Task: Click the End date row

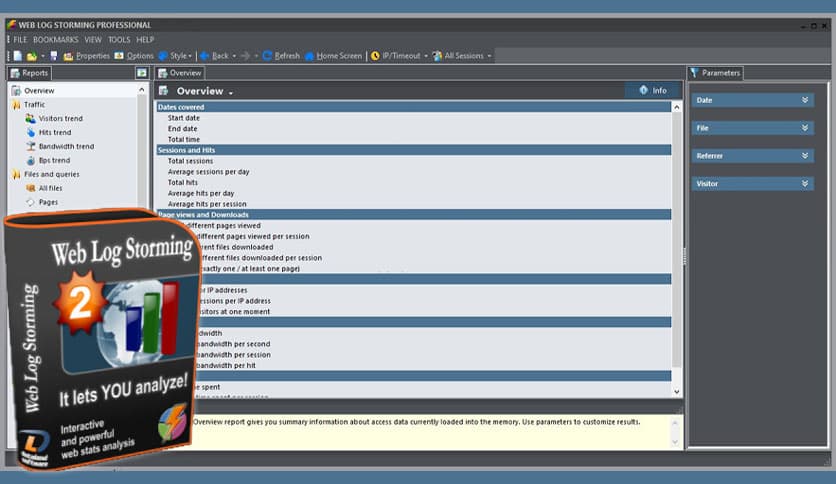Action: (413, 128)
